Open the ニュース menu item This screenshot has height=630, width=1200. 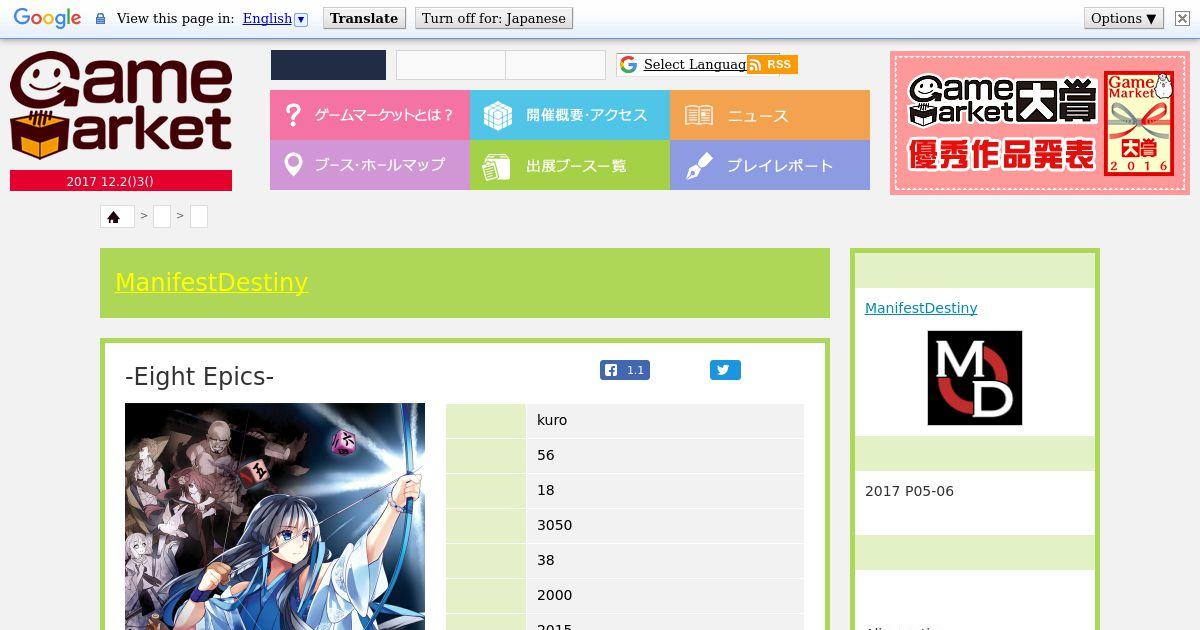click(770, 115)
